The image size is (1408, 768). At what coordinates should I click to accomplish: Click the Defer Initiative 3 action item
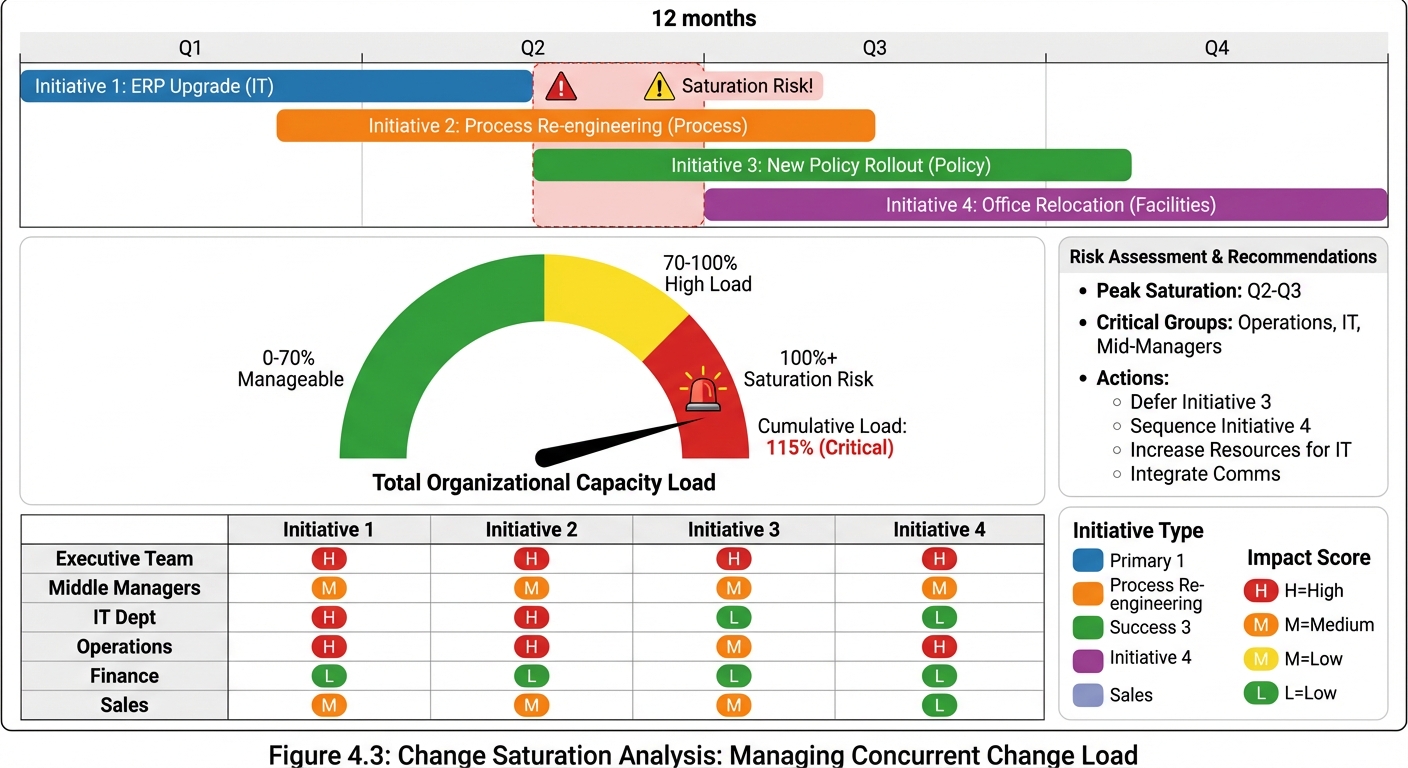1200,401
